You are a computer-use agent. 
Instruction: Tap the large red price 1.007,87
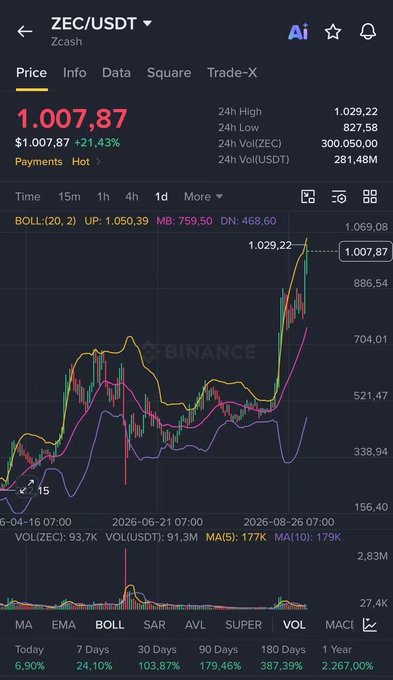pos(72,118)
